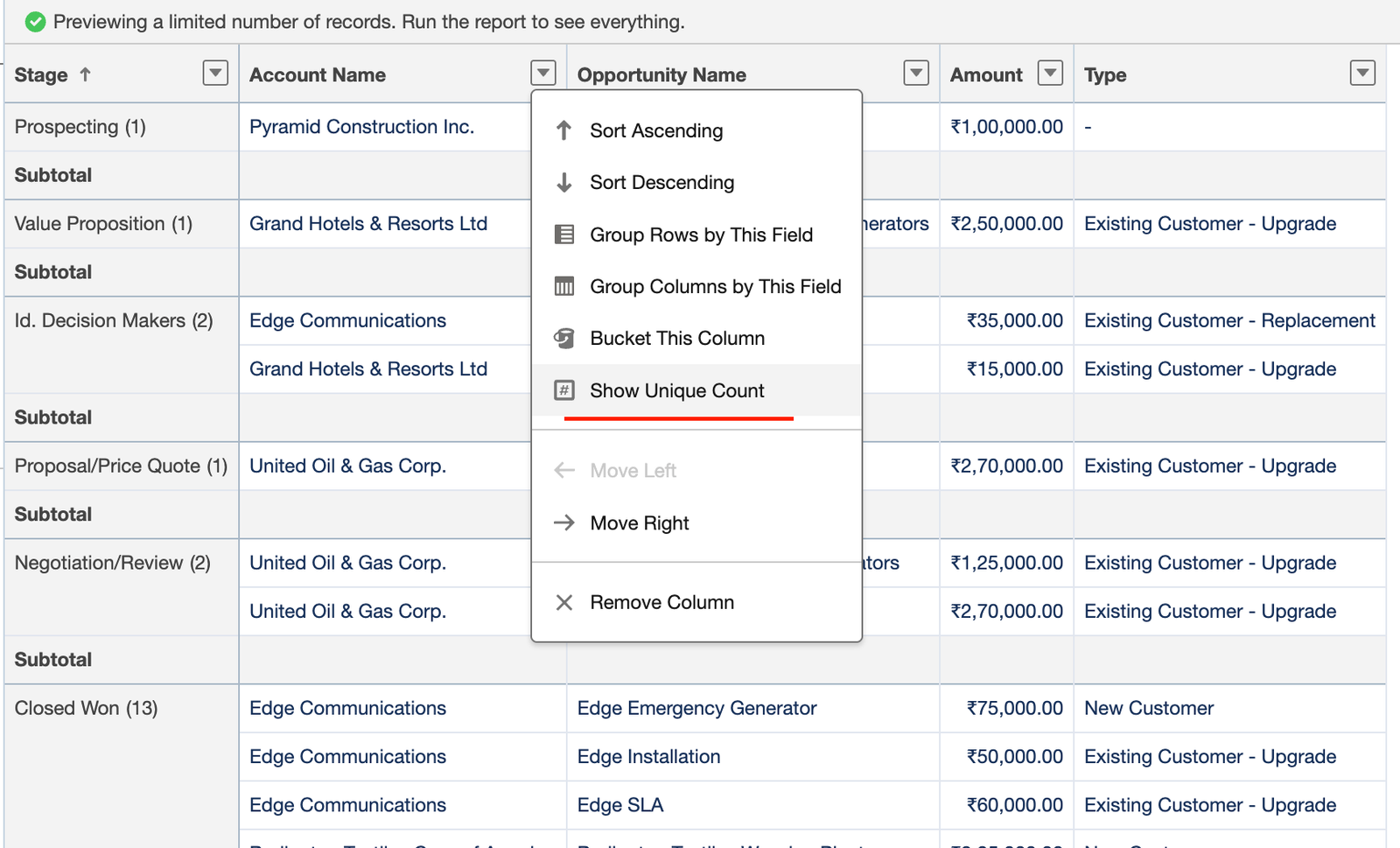Screen dimensions: 1400x848
Task: Open the Opportunity Name column dropdown
Action: coord(915,73)
